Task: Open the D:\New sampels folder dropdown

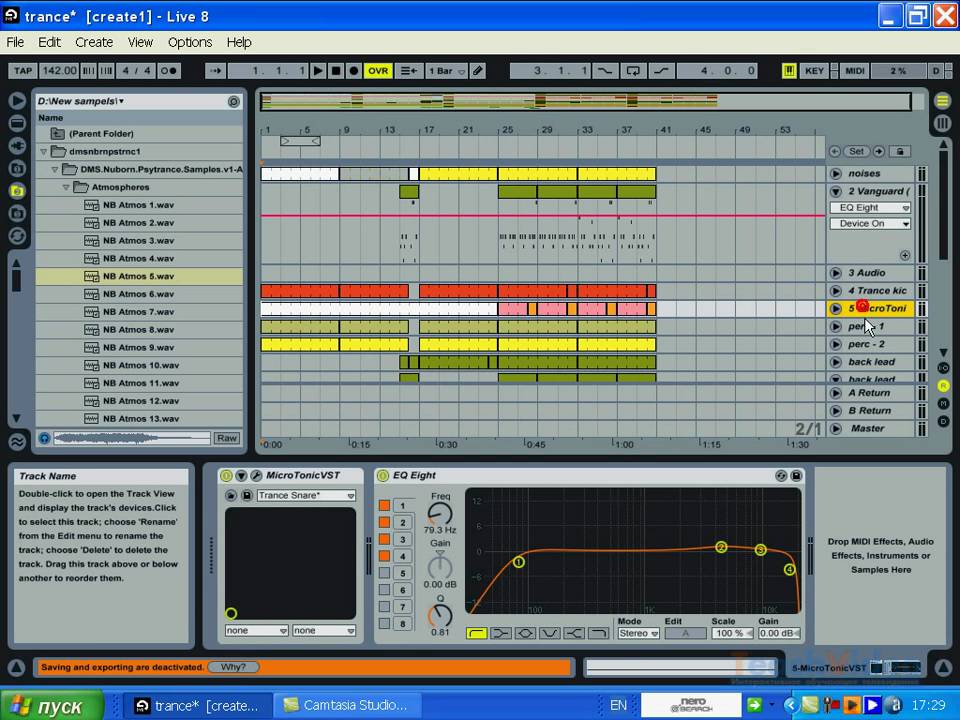Action: [81, 101]
